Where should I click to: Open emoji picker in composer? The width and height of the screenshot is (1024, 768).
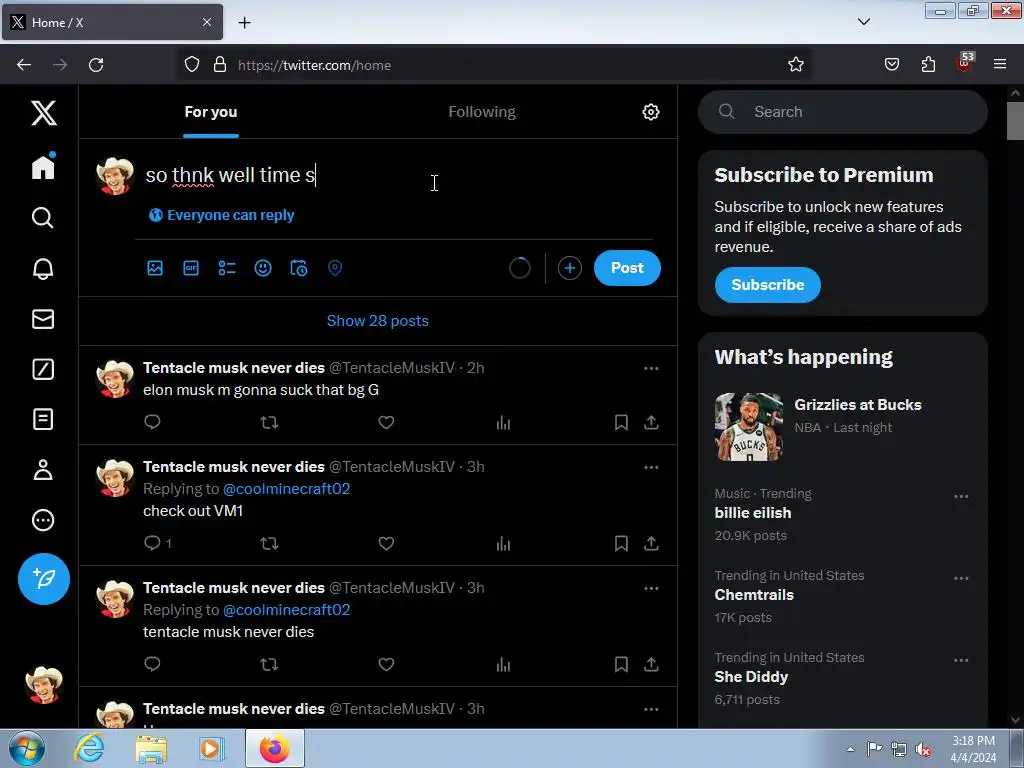[x=263, y=268]
